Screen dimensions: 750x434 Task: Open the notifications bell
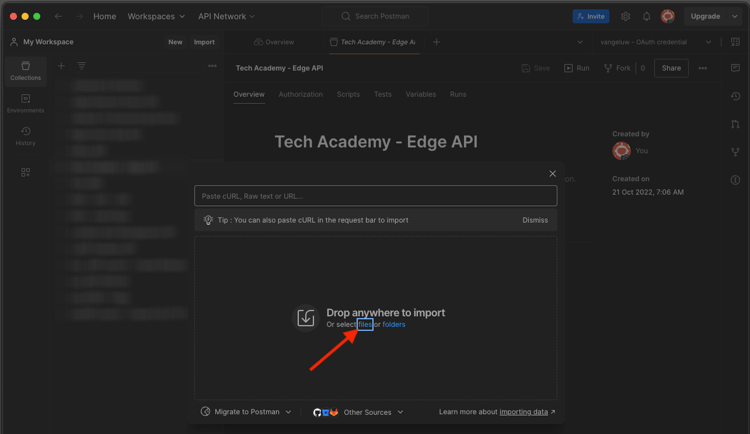coord(646,16)
